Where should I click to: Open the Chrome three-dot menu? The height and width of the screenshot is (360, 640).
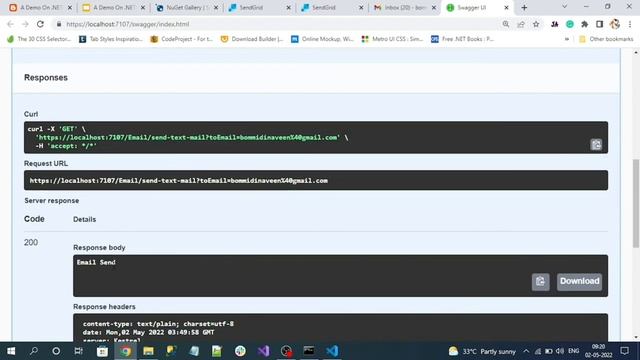coord(630,24)
